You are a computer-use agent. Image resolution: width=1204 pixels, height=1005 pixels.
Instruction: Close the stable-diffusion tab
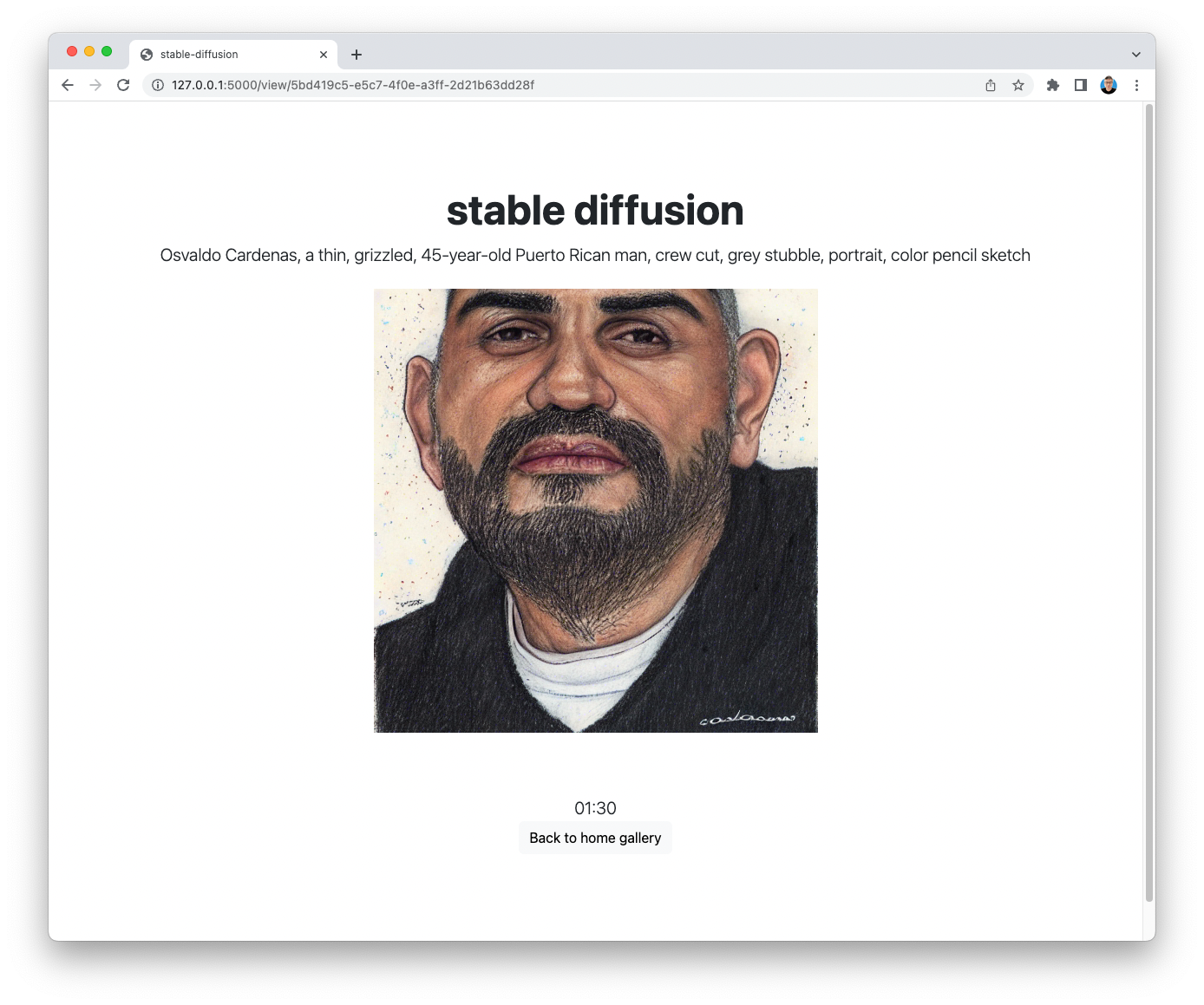tap(324, 55)
